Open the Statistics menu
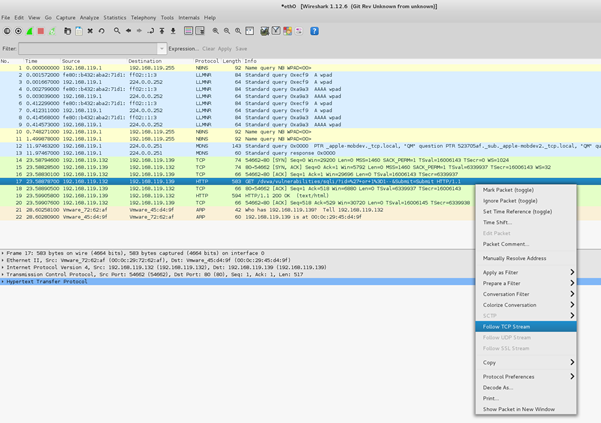This screenshot has width=601, height=423. click(x=115, y=17)
